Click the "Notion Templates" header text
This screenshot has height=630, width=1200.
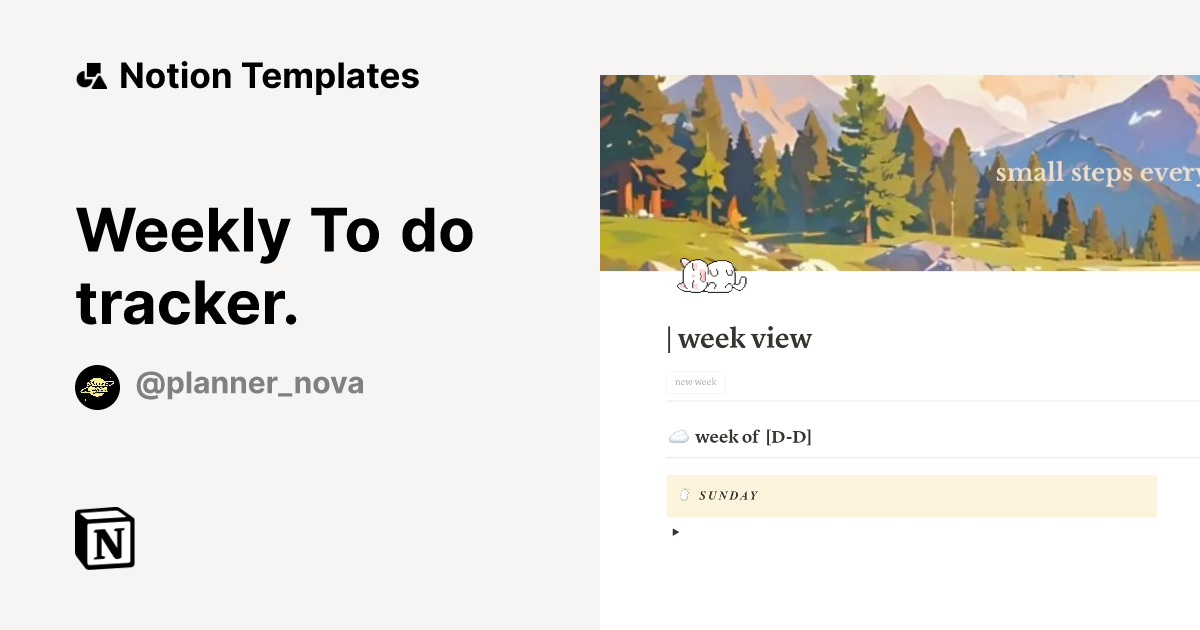point(270,75)
